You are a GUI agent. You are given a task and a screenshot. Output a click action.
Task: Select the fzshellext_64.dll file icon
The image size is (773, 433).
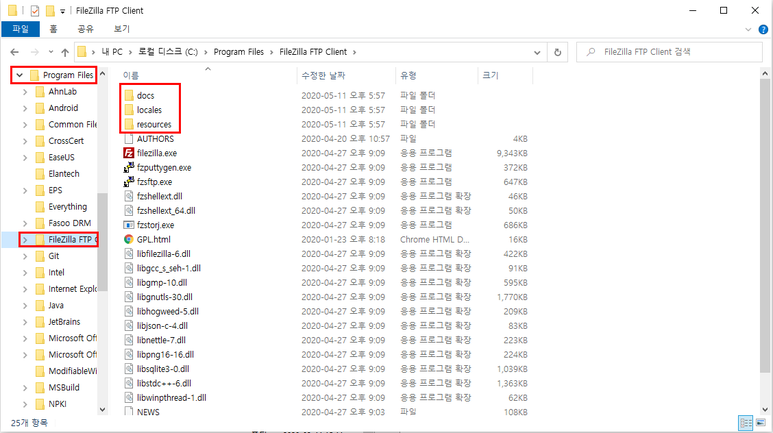129,211
